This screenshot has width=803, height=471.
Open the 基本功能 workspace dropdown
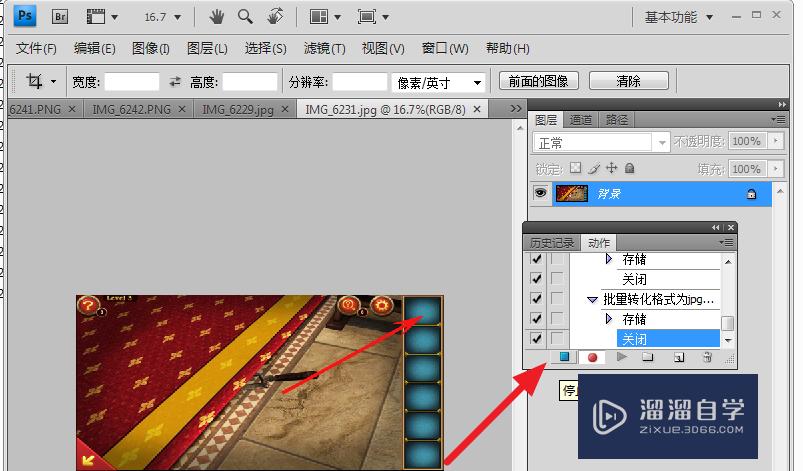point(709,17)
